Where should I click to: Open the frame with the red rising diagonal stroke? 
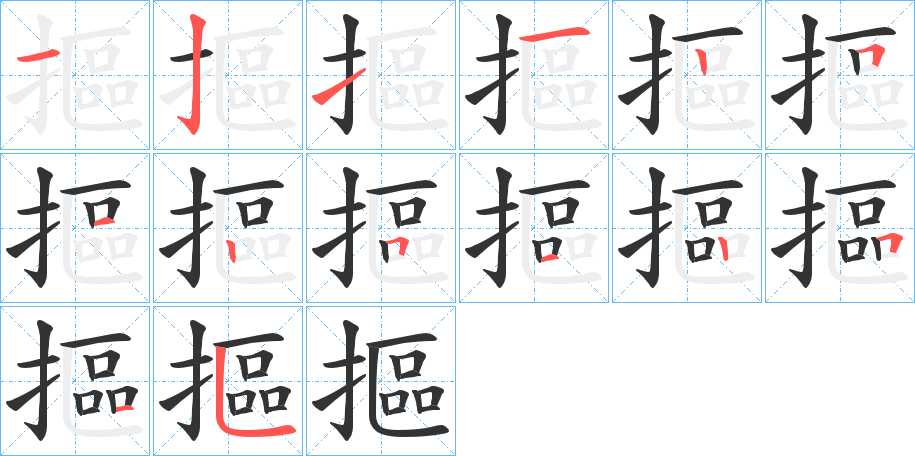pos(381,75)
